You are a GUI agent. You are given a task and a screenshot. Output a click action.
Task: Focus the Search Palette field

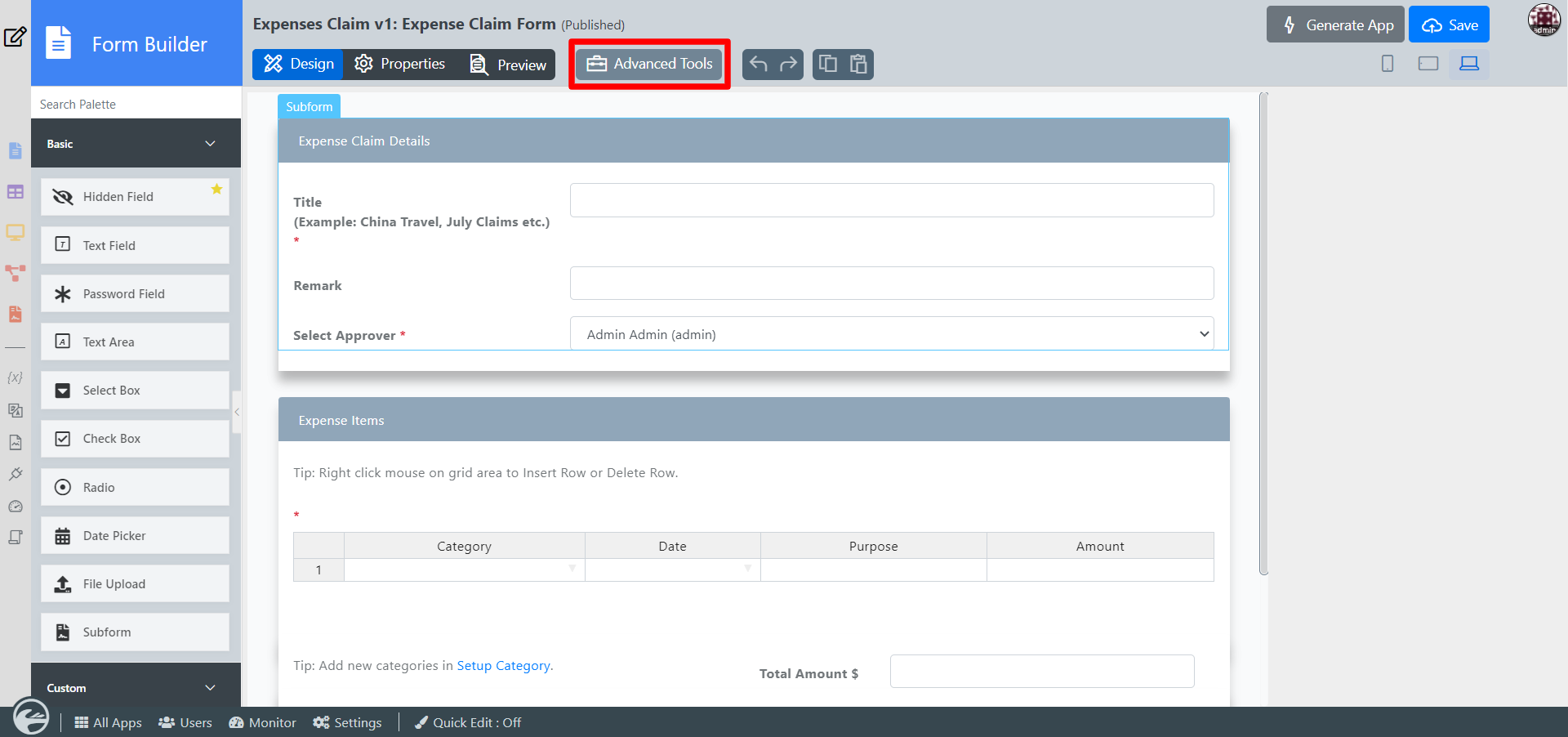point(136,104)
